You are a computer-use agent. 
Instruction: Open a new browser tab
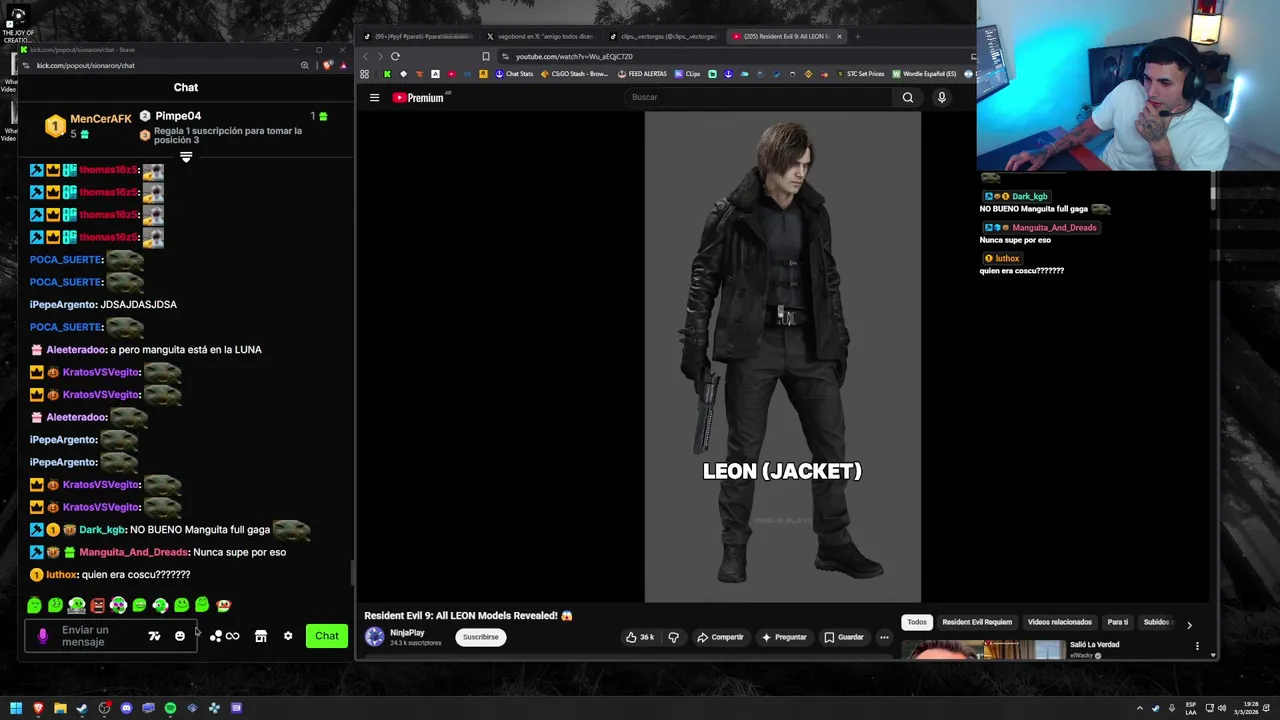click(x=858, y=36)
